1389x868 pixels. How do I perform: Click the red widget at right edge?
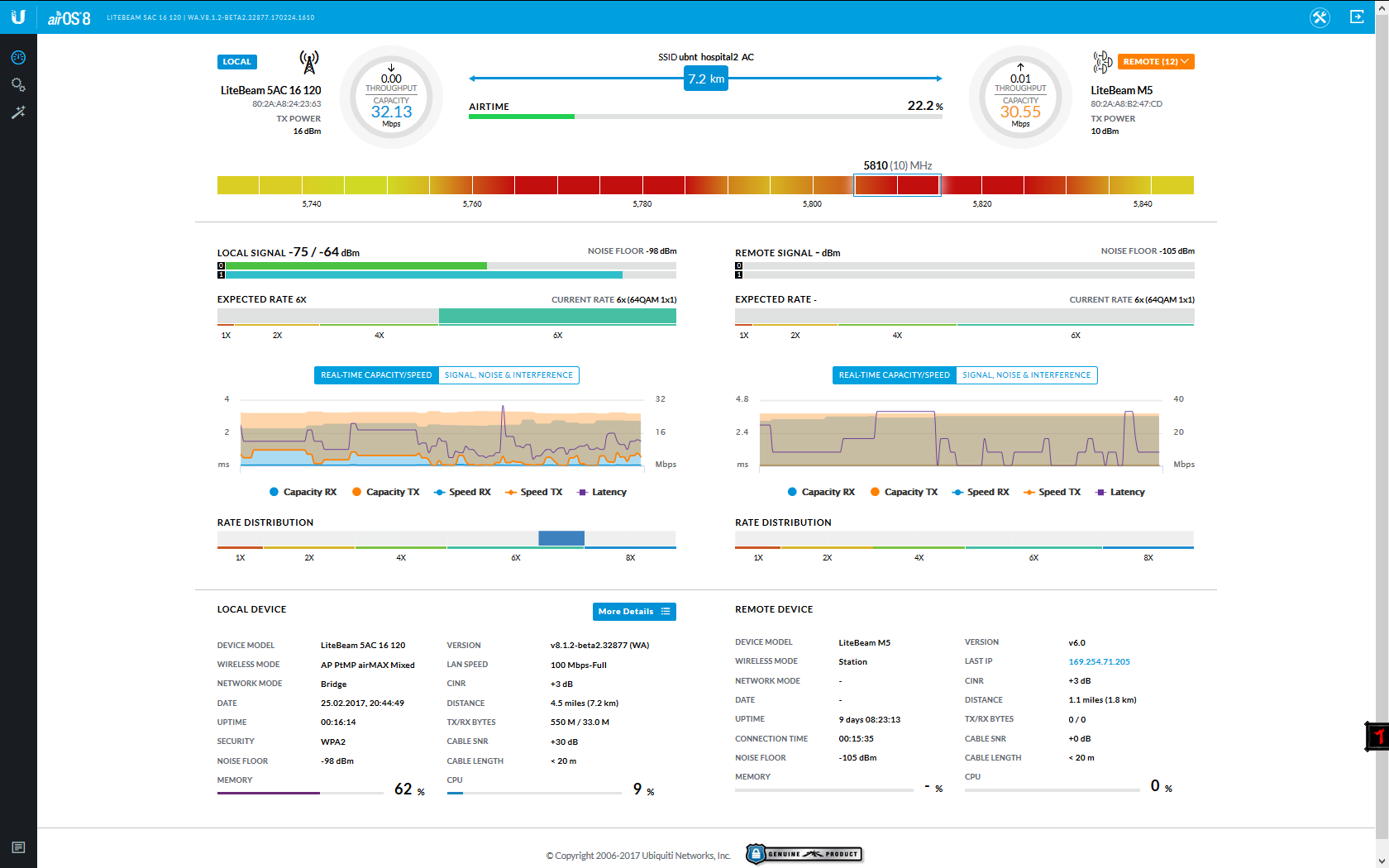[1377, 736]
